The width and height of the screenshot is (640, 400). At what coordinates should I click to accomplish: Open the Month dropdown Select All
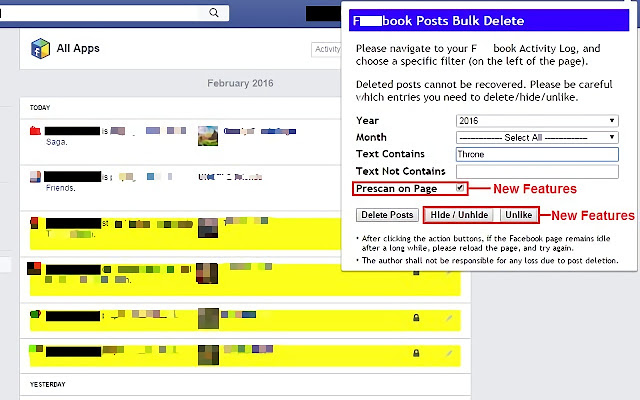[537, 138]
